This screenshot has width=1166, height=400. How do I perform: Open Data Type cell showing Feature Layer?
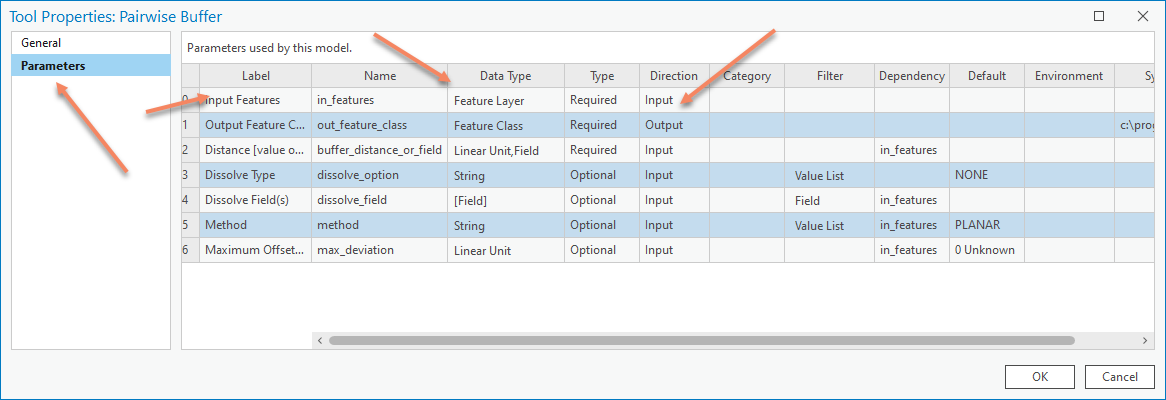tap(505, 100)
